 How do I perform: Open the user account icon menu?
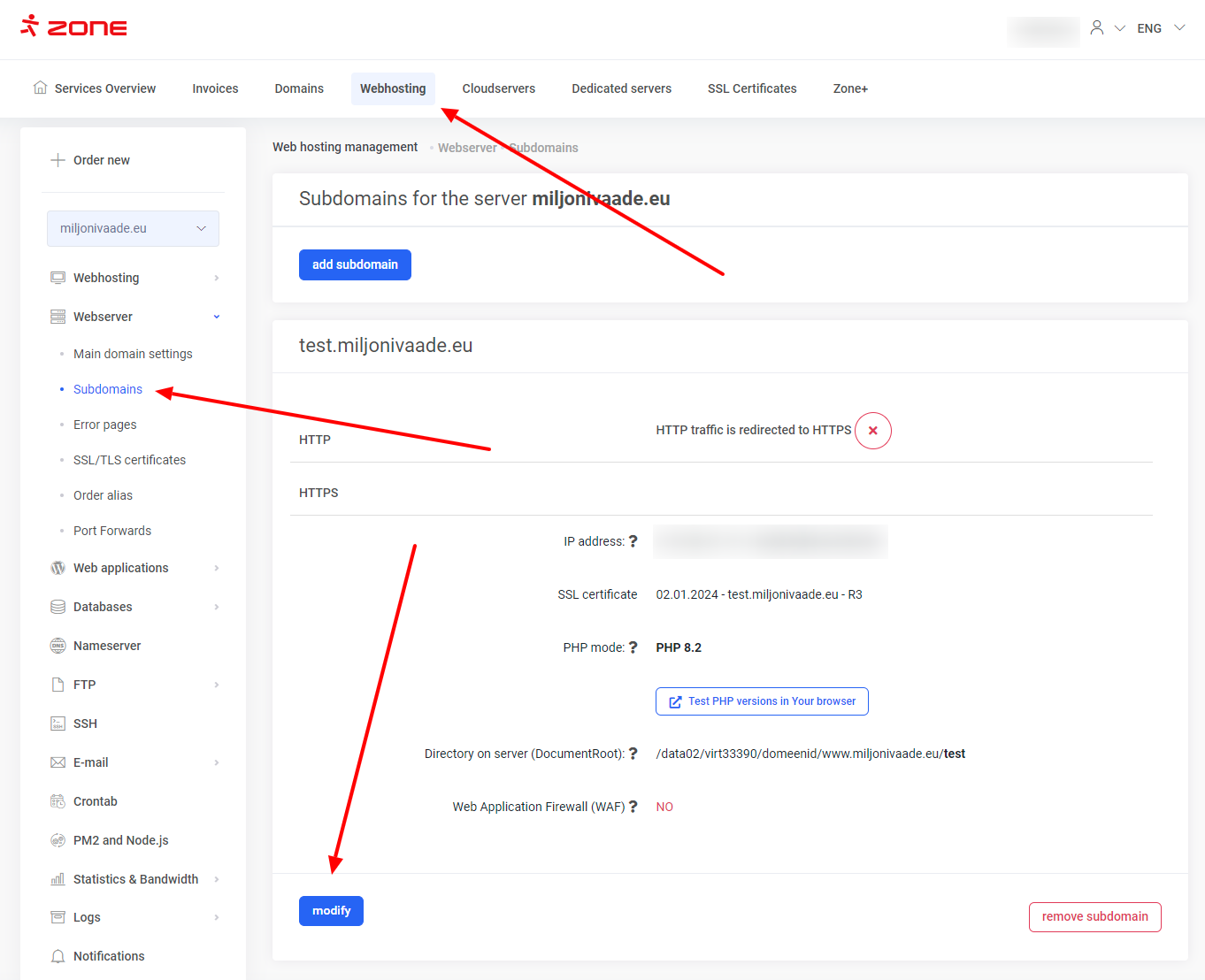tap(1097, 28)
